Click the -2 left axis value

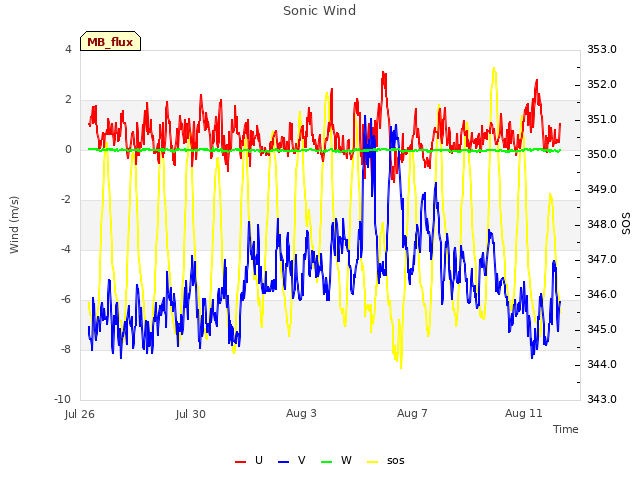point(66,200)
